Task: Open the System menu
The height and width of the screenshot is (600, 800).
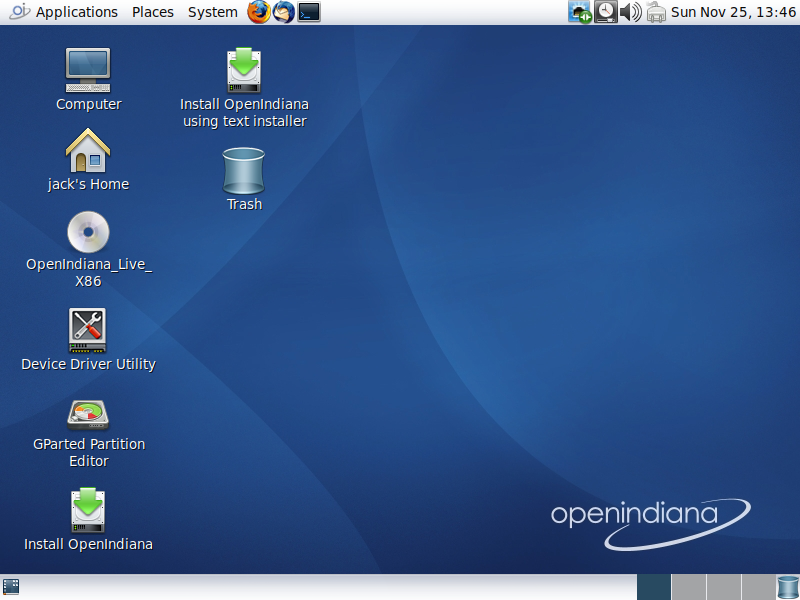Action: pyautogui.click(x=212, y=12)
